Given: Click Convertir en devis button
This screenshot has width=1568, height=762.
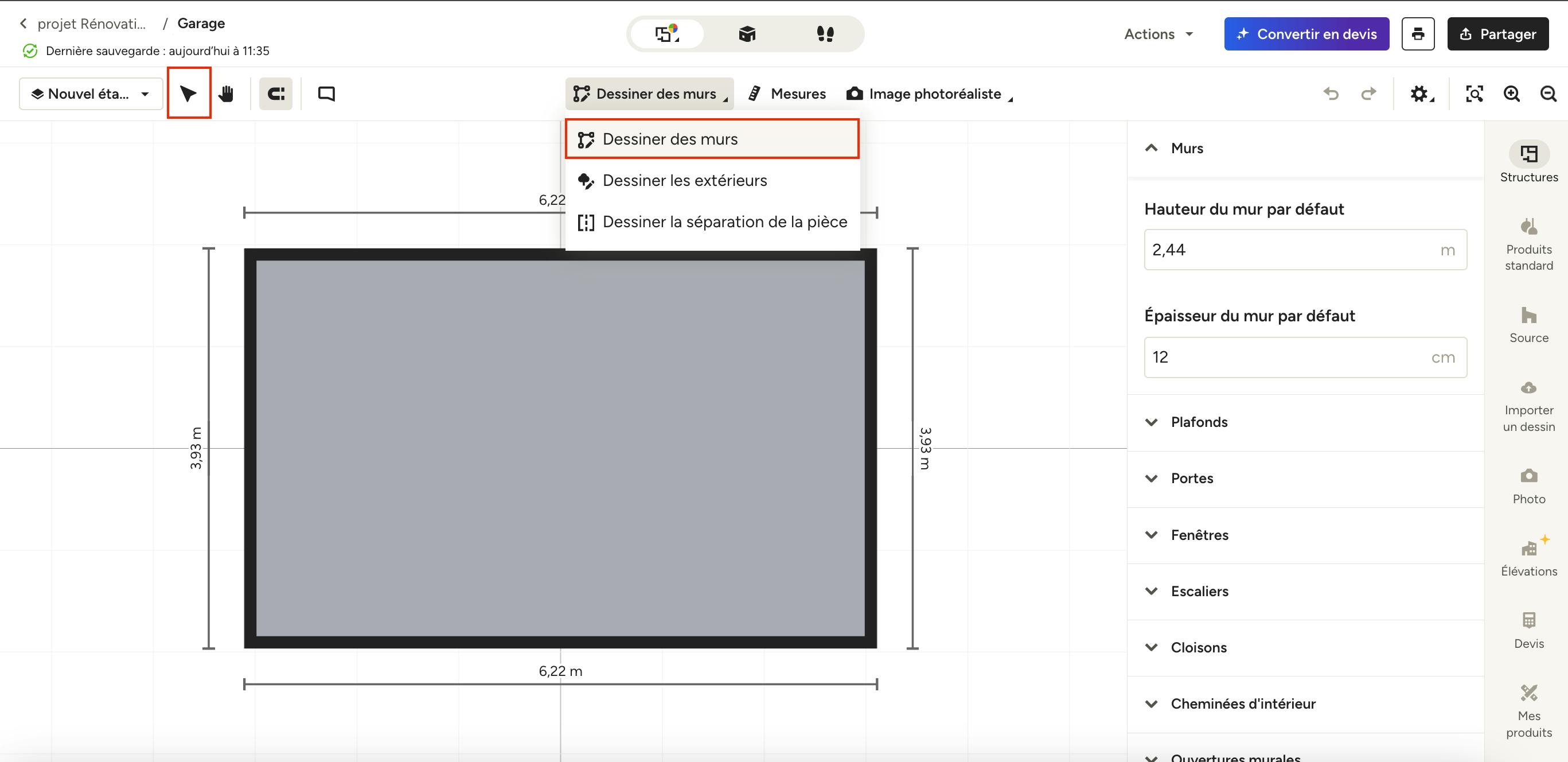Looking at the screenshot, I should click(1306, 33).
